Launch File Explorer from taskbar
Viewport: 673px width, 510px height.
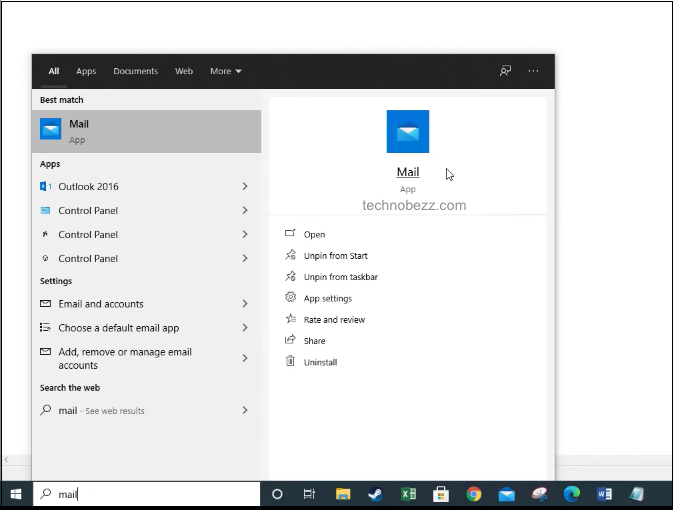(x=343, y=494)
